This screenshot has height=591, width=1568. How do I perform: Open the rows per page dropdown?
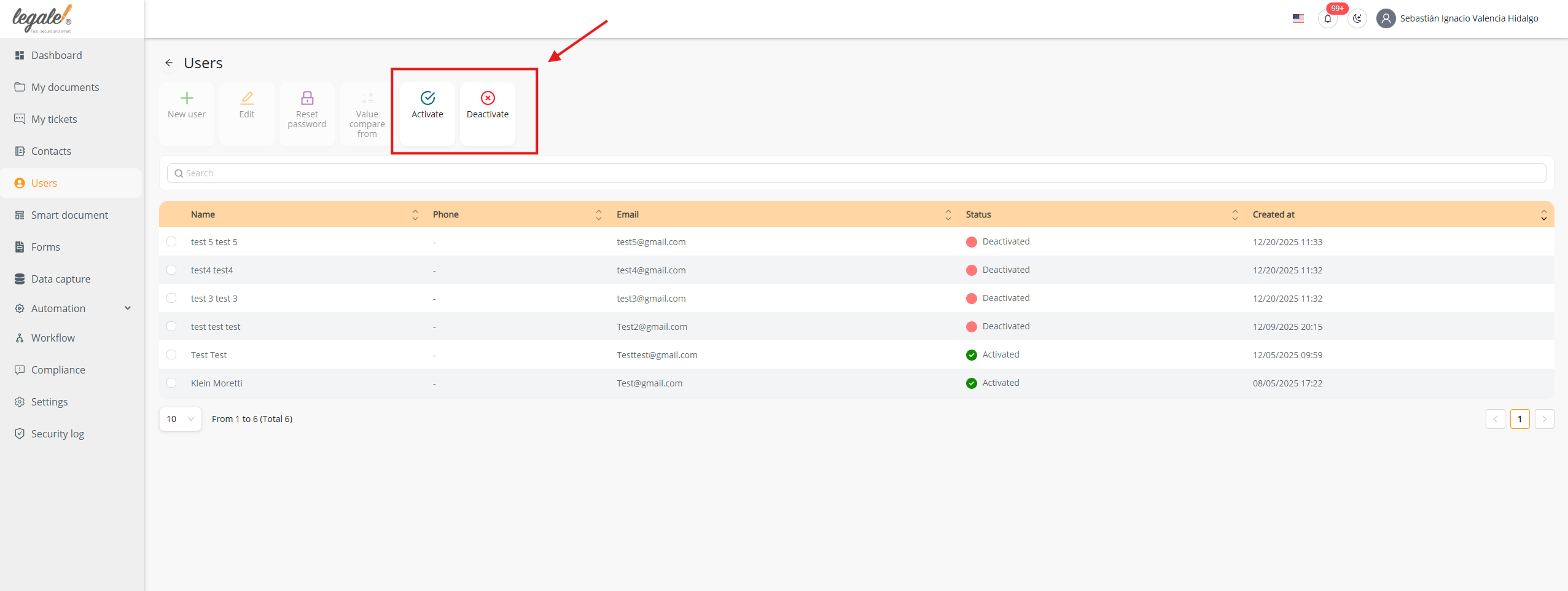tap(180, 419)
